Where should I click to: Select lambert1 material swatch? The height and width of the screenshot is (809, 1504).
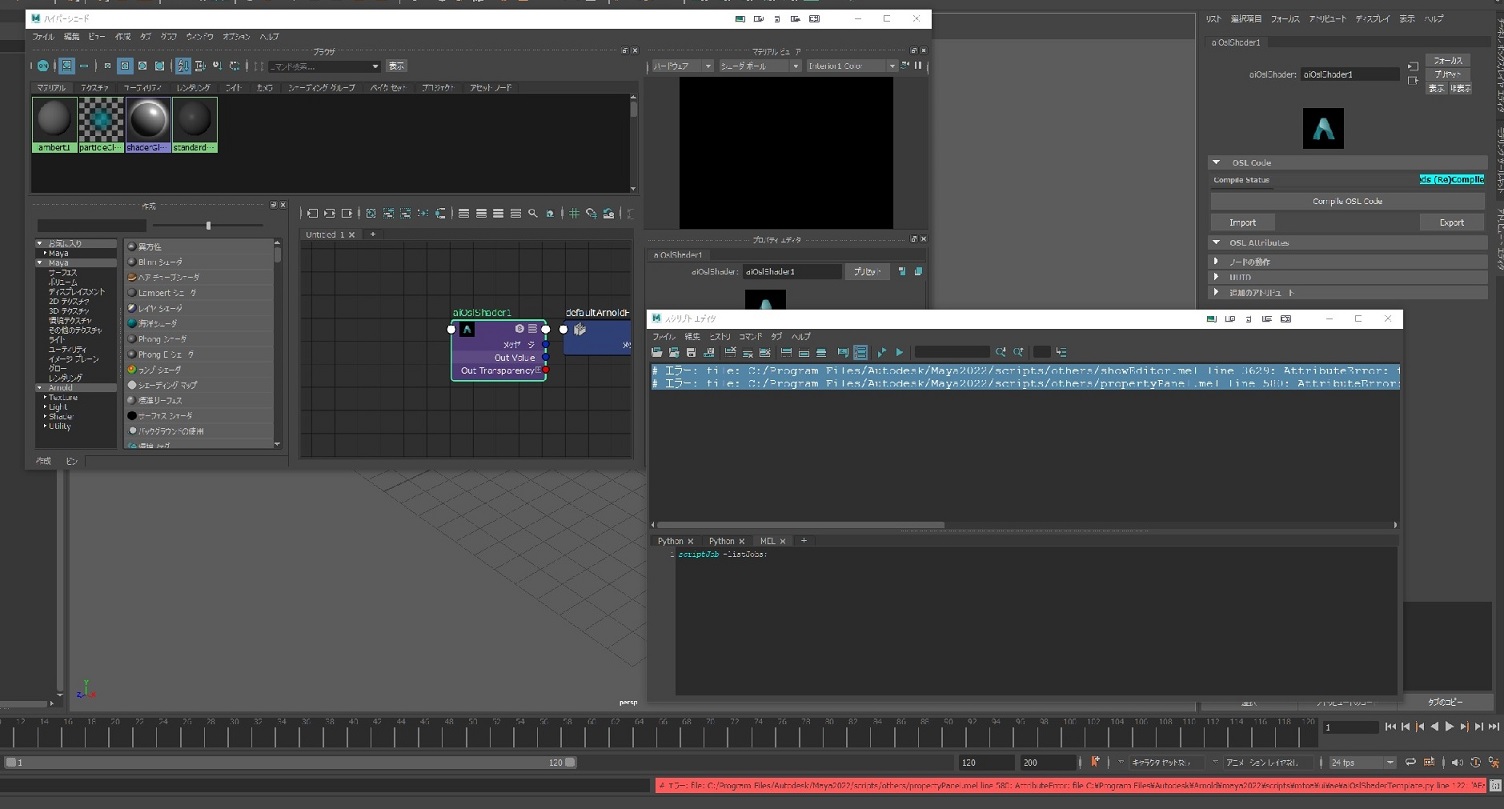[54, 125]
